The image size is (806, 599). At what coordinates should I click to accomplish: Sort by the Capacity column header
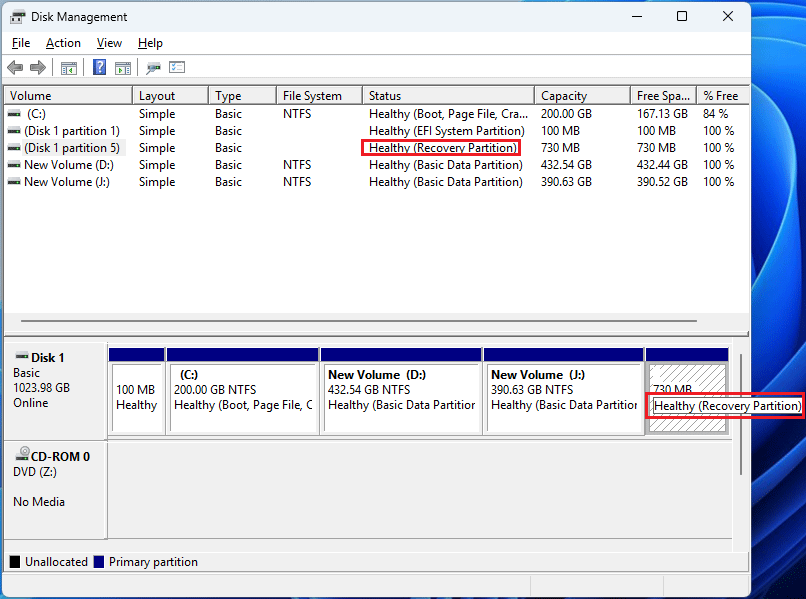(x=582, y=96)
